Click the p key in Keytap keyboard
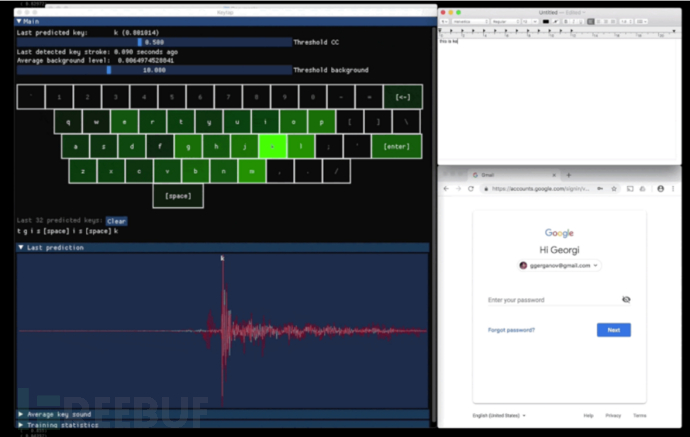Screen dimensions: 690x437 tap(321, 121)
